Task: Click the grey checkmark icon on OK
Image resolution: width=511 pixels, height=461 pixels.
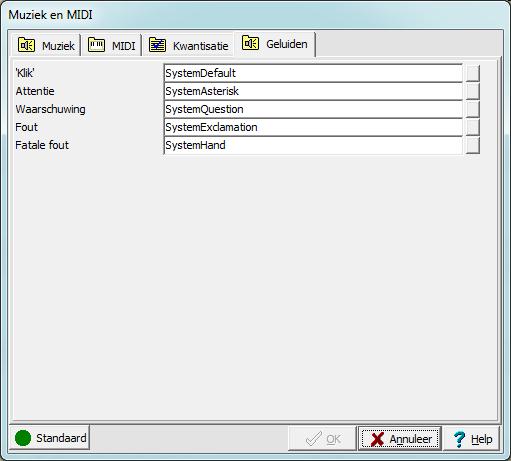Action: [x=313, y=439]
